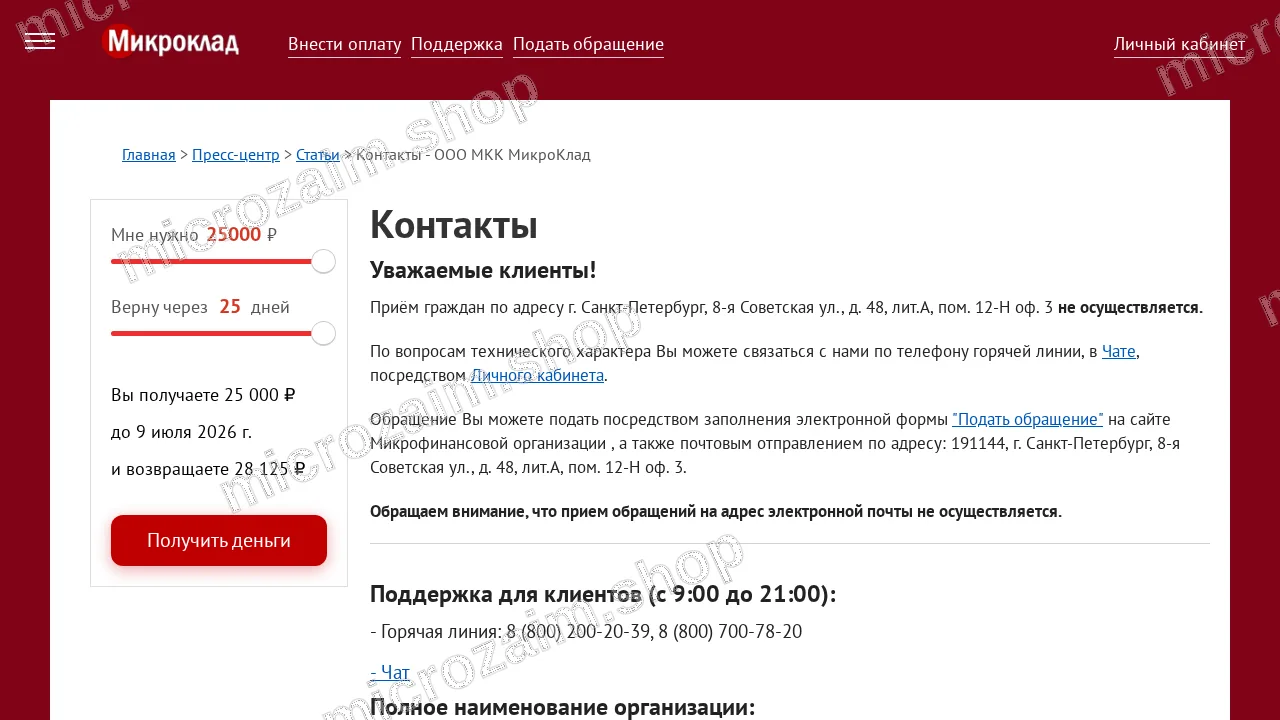Screen dimensions: 1280x720
Task: Open the Личного кабинета link in paragraph
Action: 537,375
